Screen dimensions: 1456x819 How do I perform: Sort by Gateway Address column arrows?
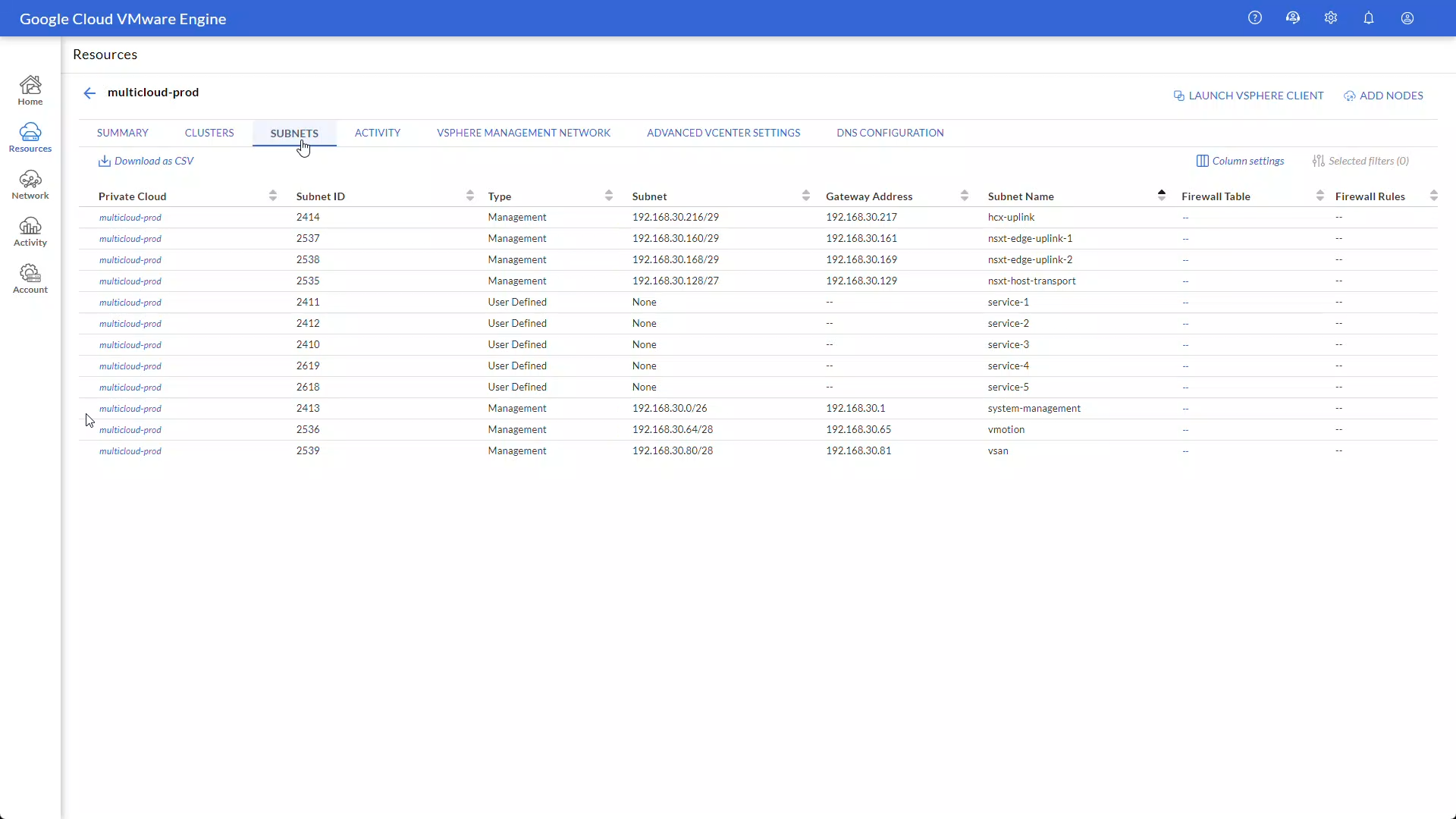(x=965, y=196)
